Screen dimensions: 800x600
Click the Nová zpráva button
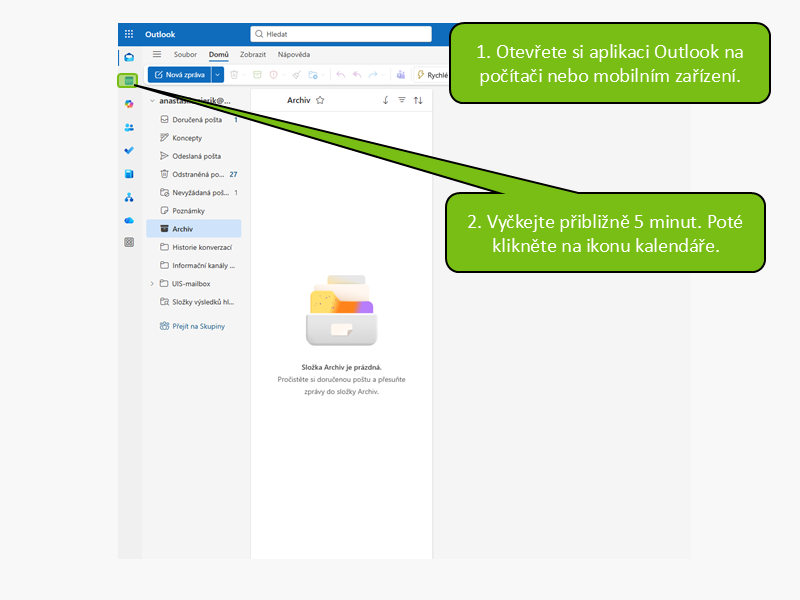179,74
